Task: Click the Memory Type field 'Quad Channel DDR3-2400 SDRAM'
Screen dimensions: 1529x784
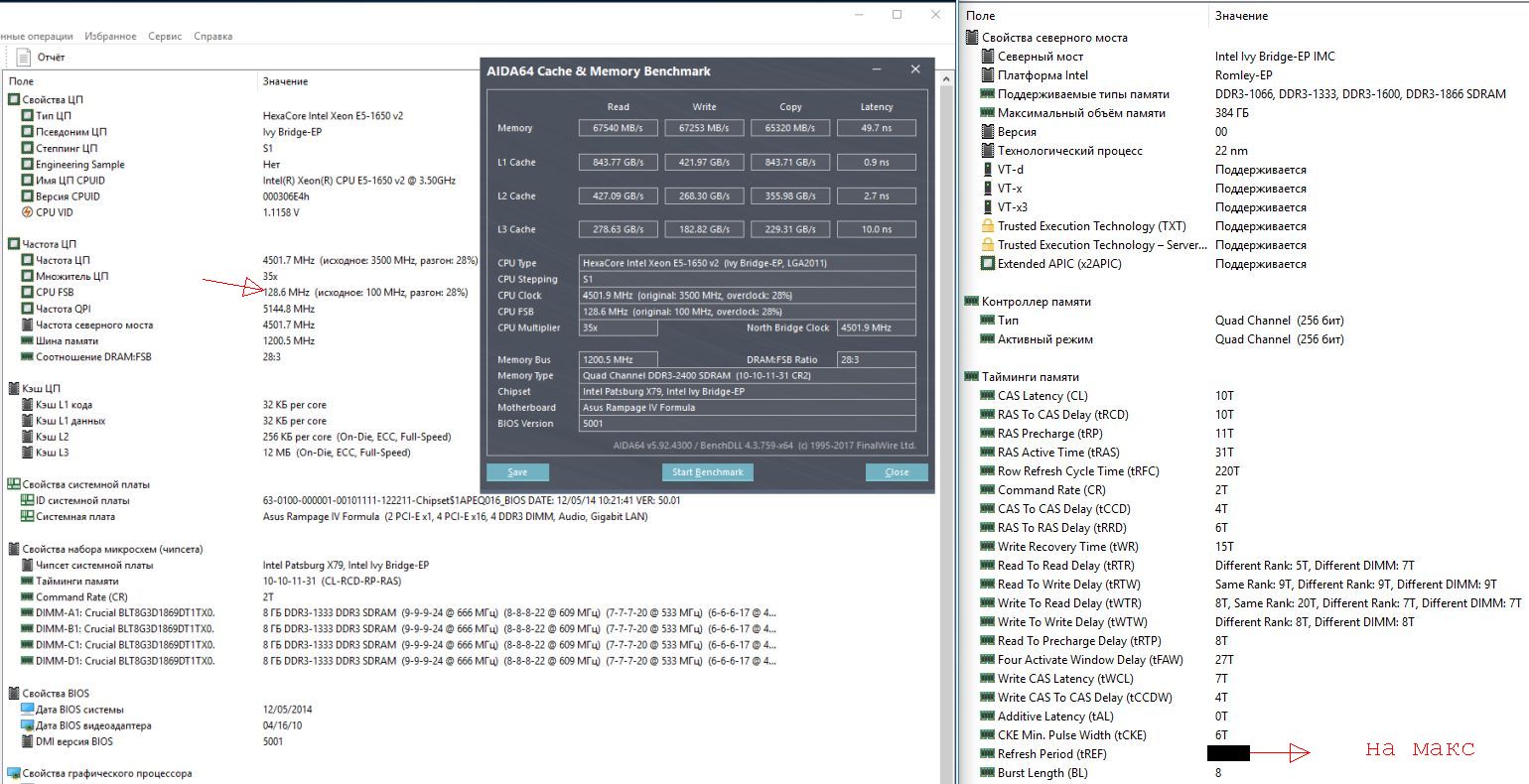Action: point(748,376)
